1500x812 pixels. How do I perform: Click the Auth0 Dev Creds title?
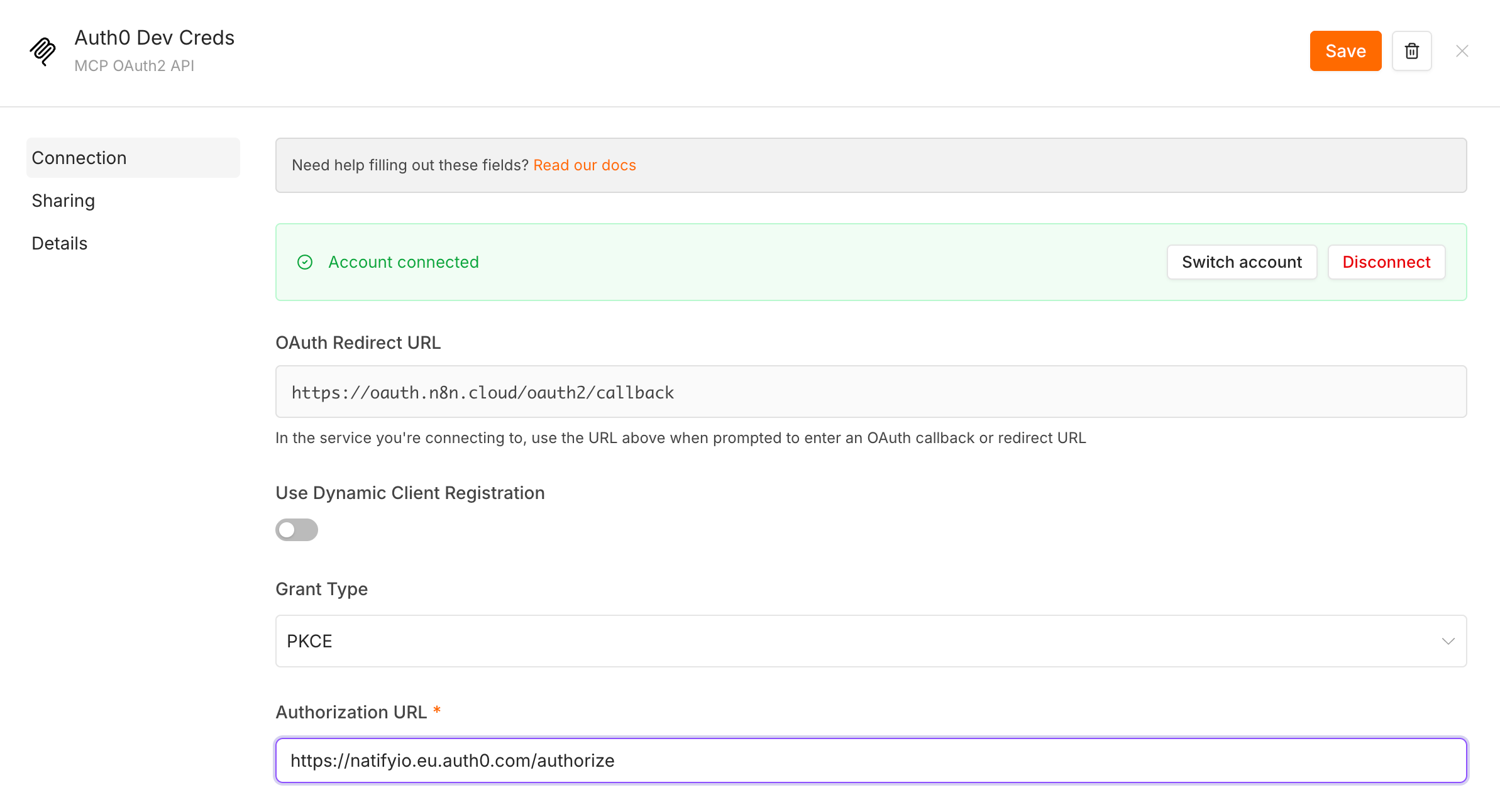click(x=155, y=38)
